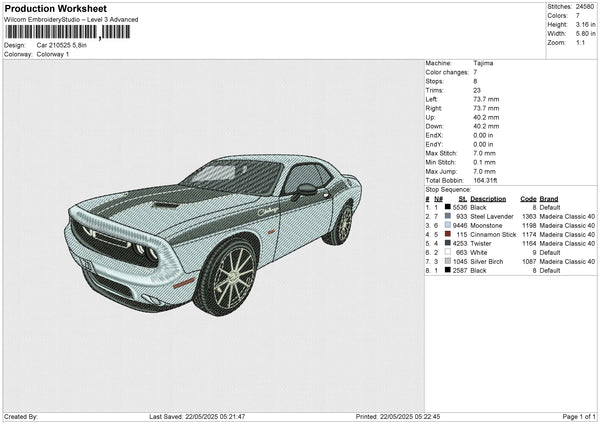Click the black swatch for stop 8 (2587 stitches)
600x424 pixels.
tap(447, 270)
